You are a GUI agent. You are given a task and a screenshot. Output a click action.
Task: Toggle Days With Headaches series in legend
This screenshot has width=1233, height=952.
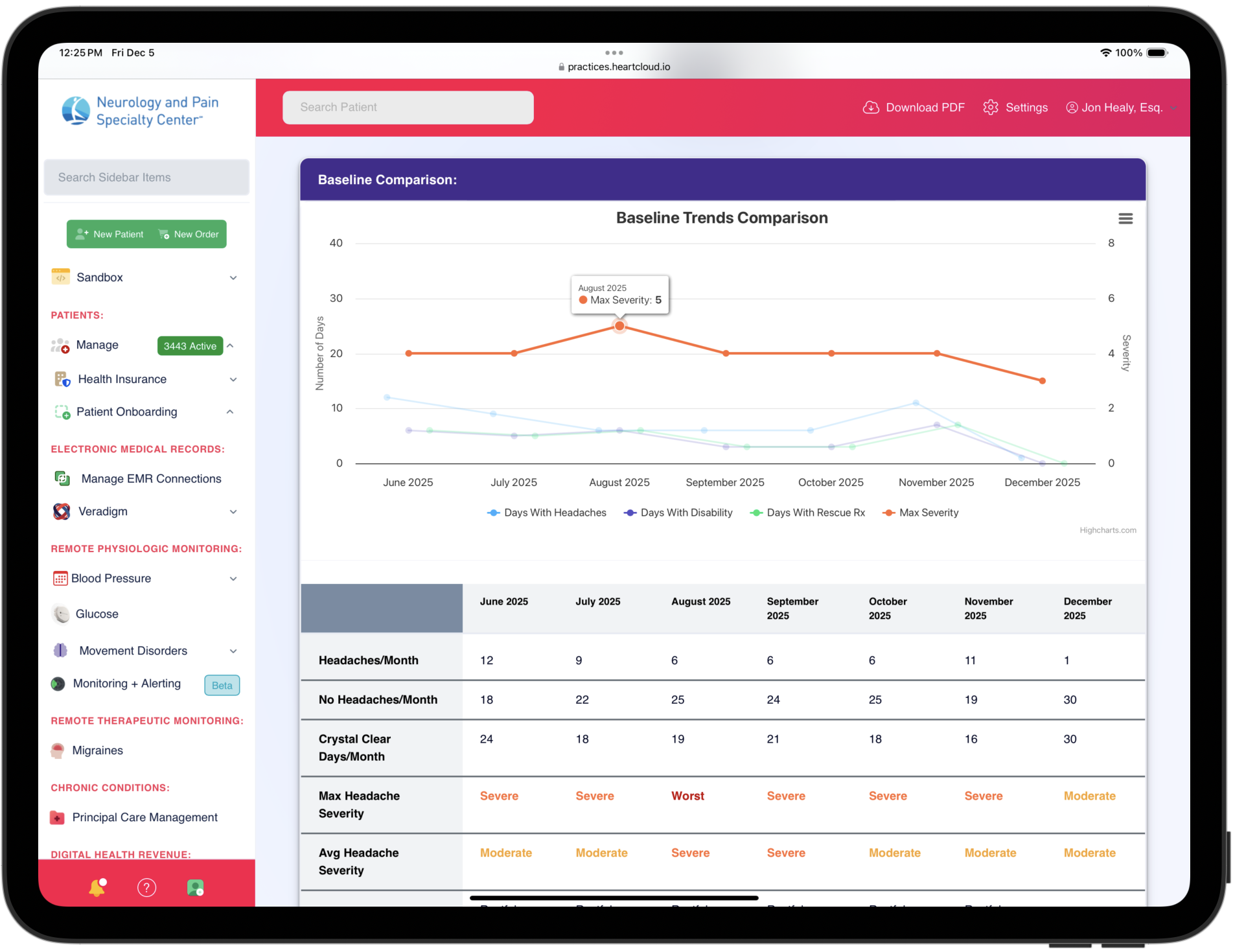tap(547, 513)
